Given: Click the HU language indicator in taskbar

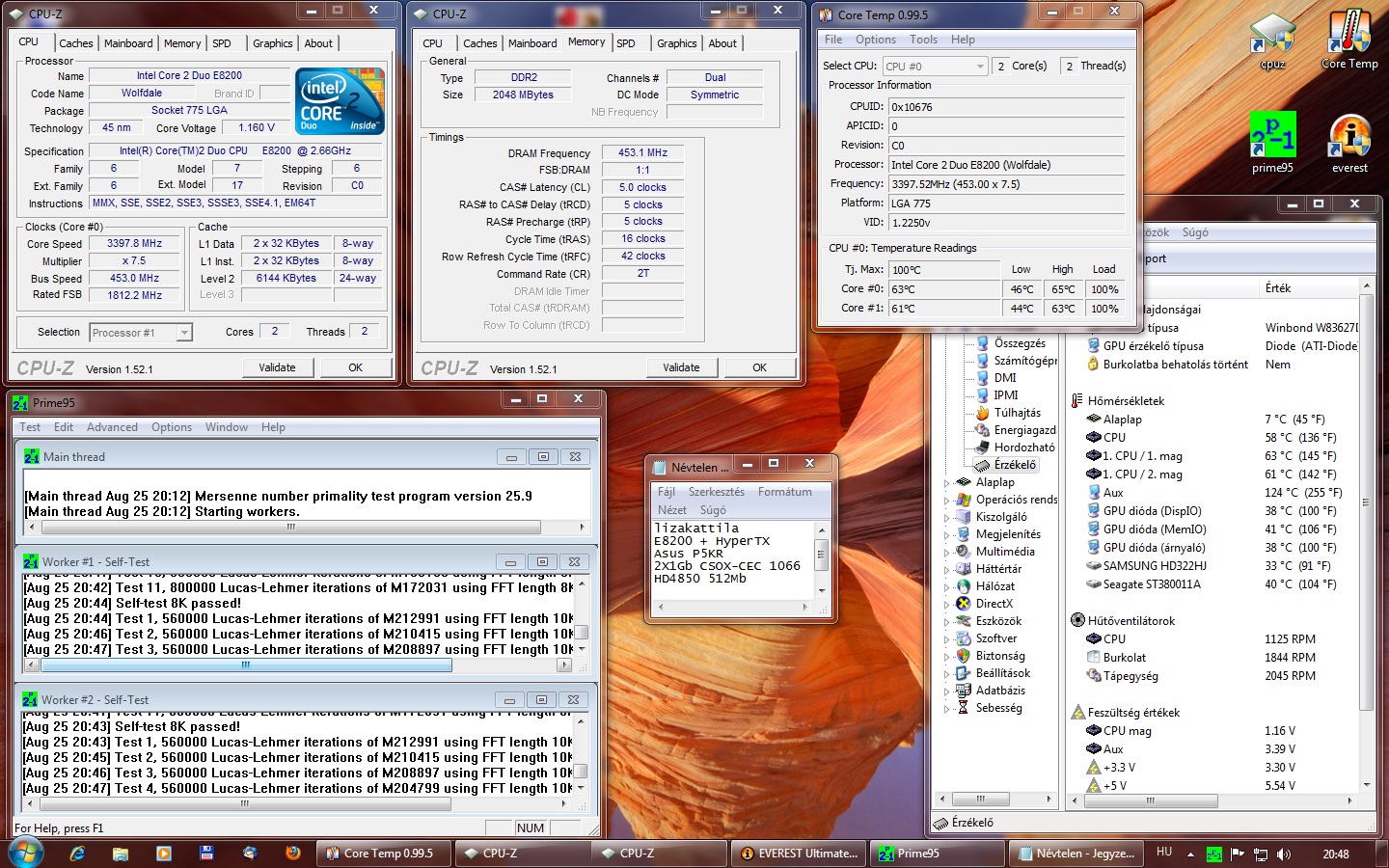Looking at the screenshot, I should coord(1164,853).
